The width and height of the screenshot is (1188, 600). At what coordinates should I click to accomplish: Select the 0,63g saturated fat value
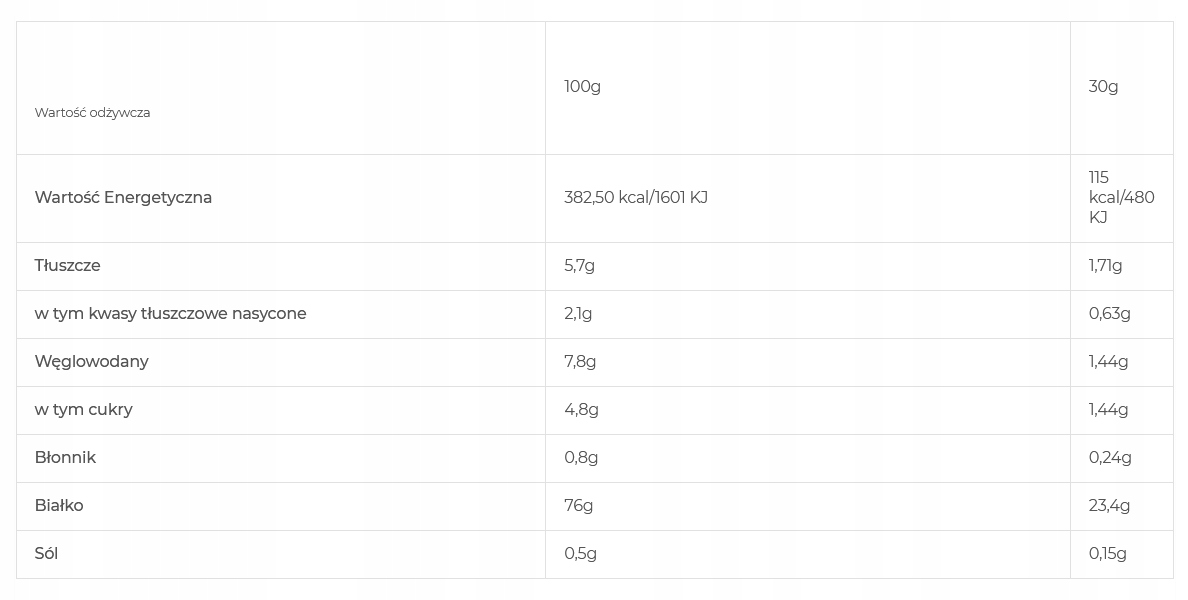pyautogui.click(x=1109, y=314)
